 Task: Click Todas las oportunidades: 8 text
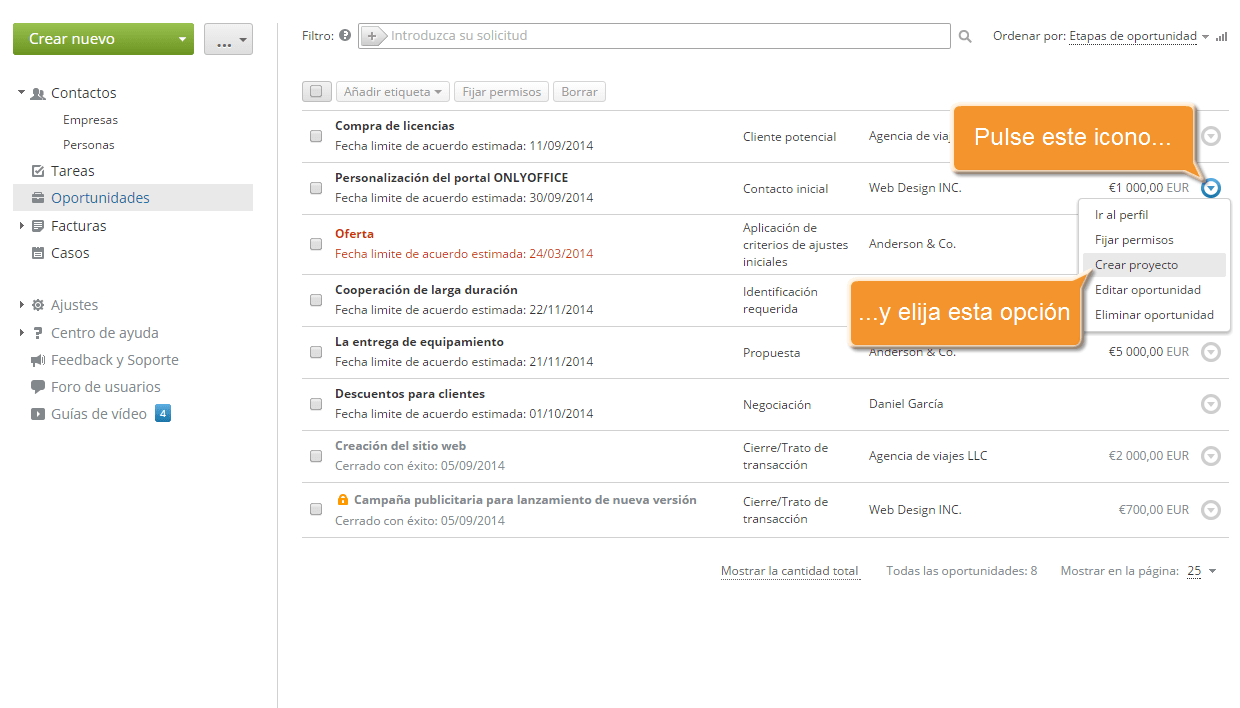(961, 571)
